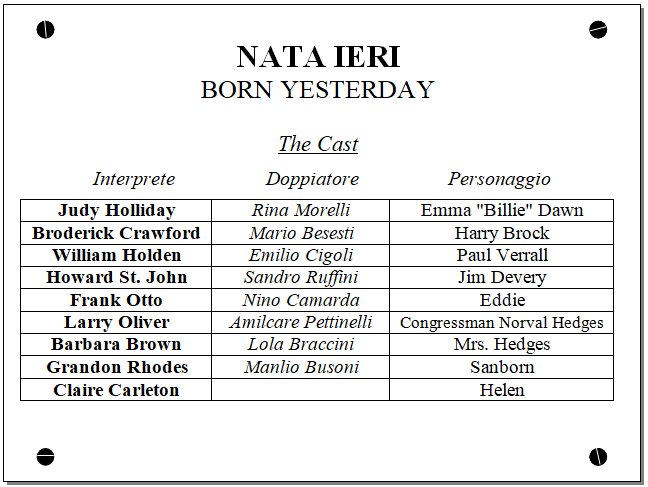648x487 pixels.
Task: Click the top-right screw icon
Action: 599,30
